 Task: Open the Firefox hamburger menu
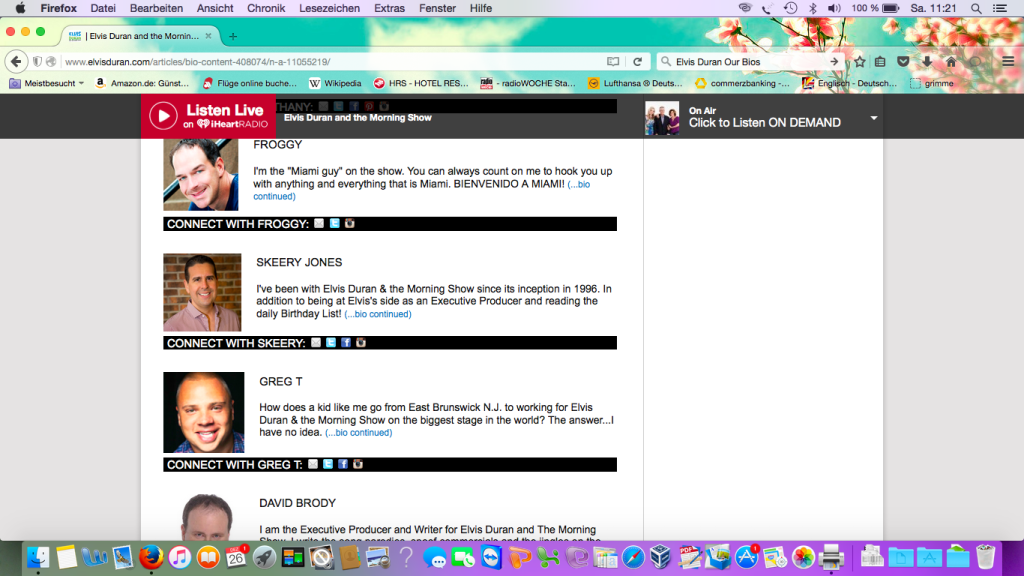point(1008,61)
